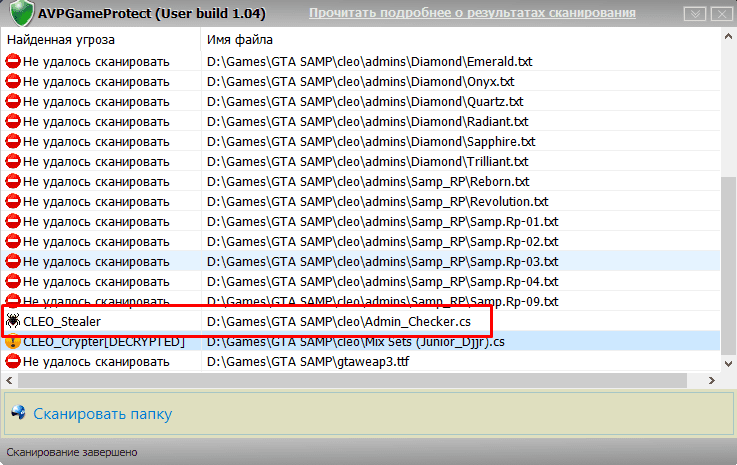Sort by the Найденная угроза column header
Image resolution: width=737 pixels, height=465 pixels.
point(60,39)
